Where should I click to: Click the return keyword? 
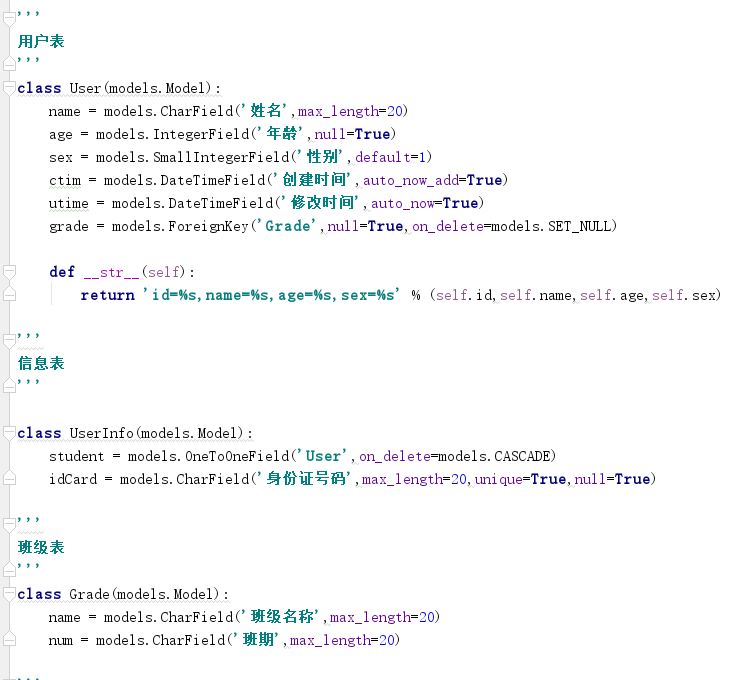[x=108, y=295]
